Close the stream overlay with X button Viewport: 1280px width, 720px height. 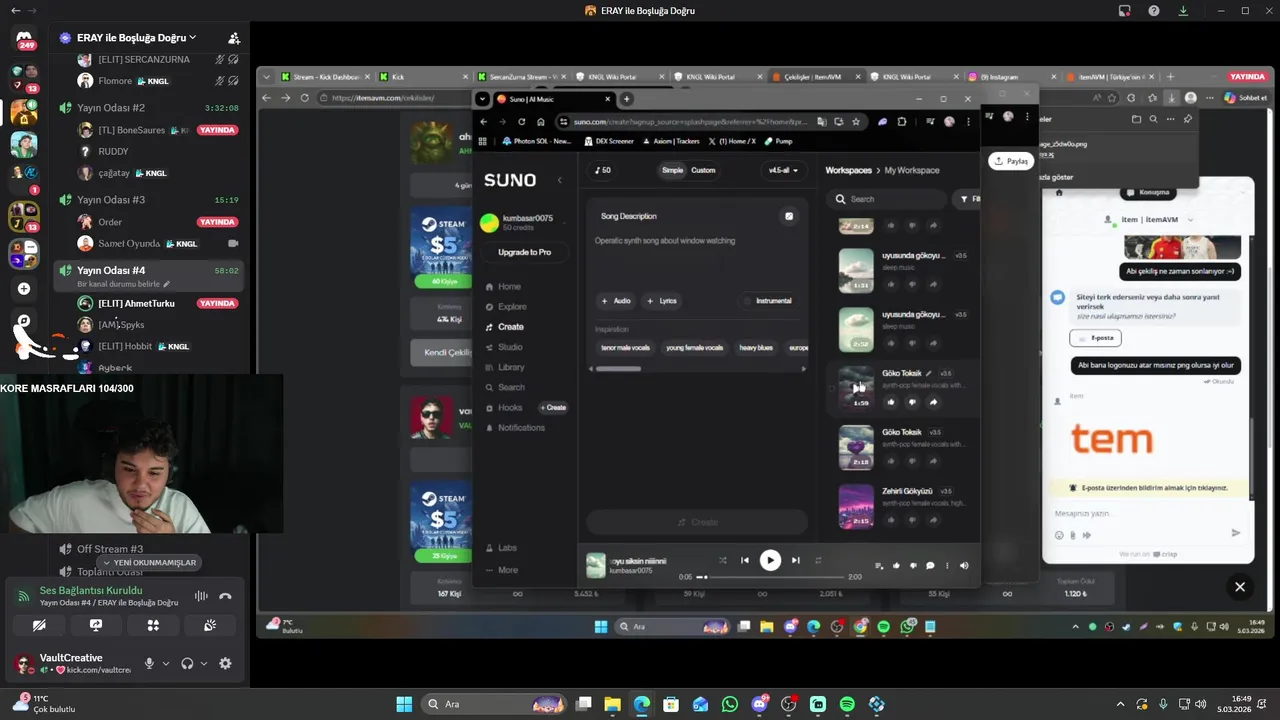click(1240, 587)
